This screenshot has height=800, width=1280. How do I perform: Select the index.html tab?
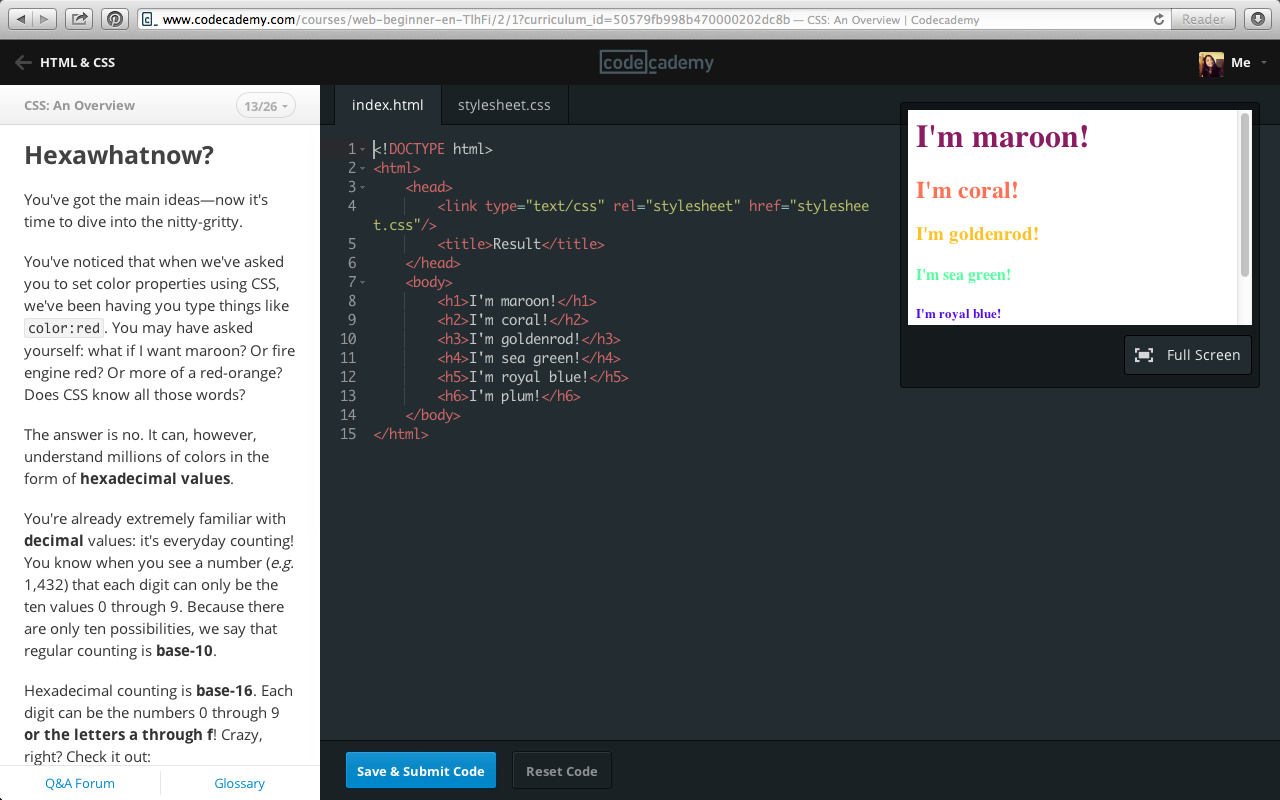(387, 104)
